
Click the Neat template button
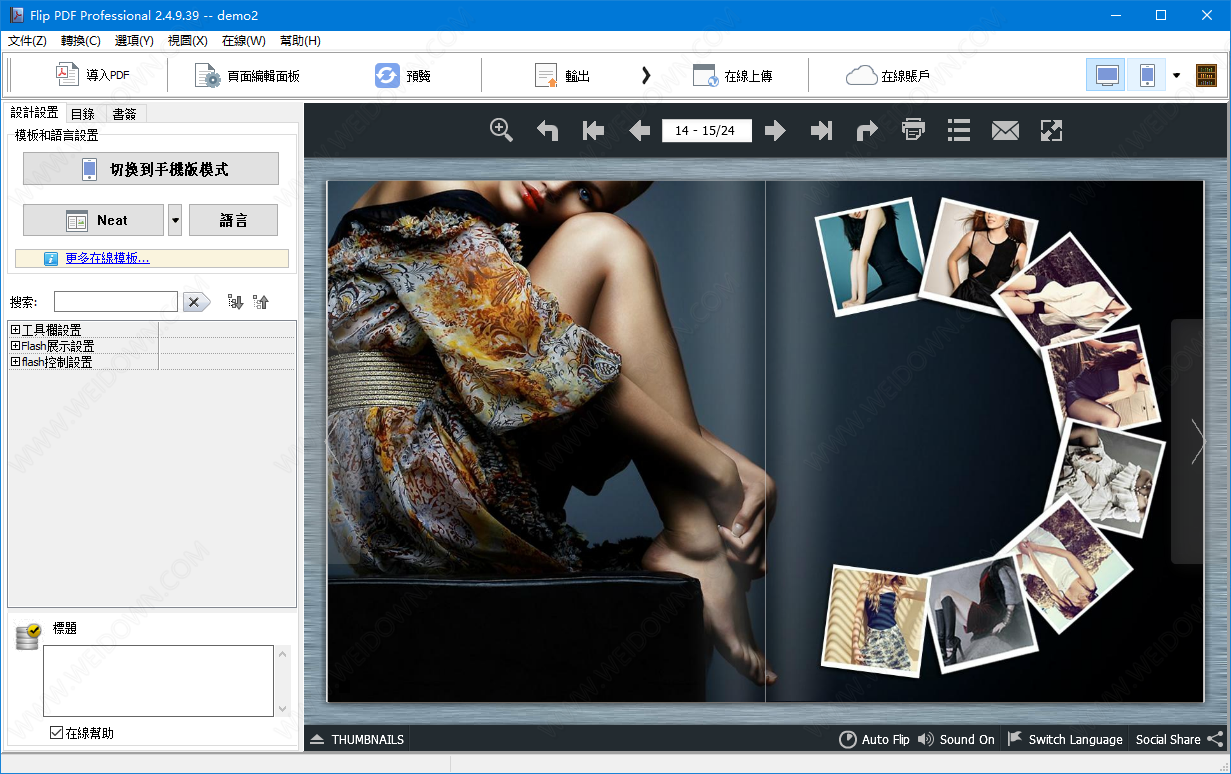coord(93,220)
